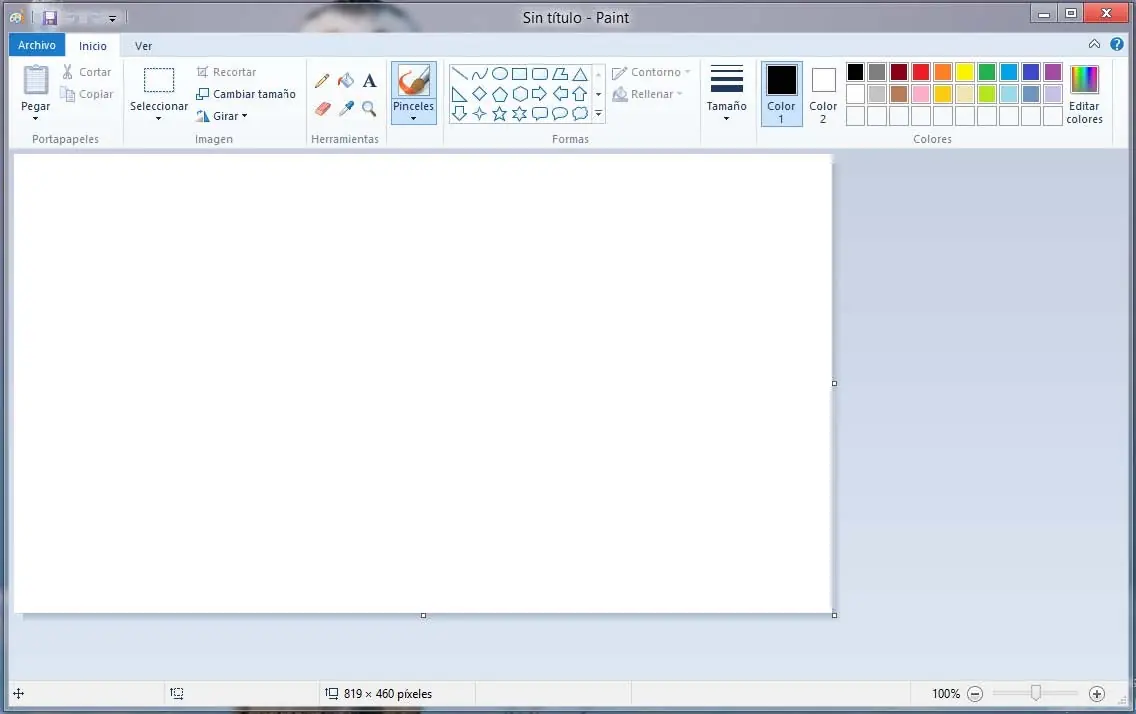Select the Fill with color bucket tool

pos(346,80)
